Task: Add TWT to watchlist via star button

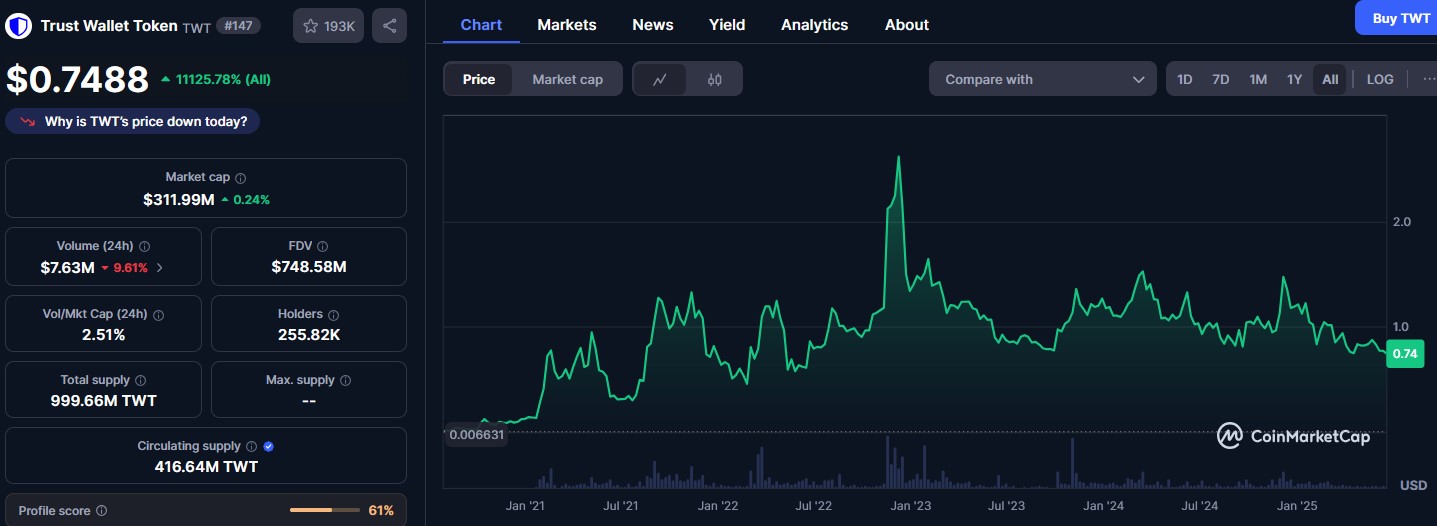Action: (328, 26)
